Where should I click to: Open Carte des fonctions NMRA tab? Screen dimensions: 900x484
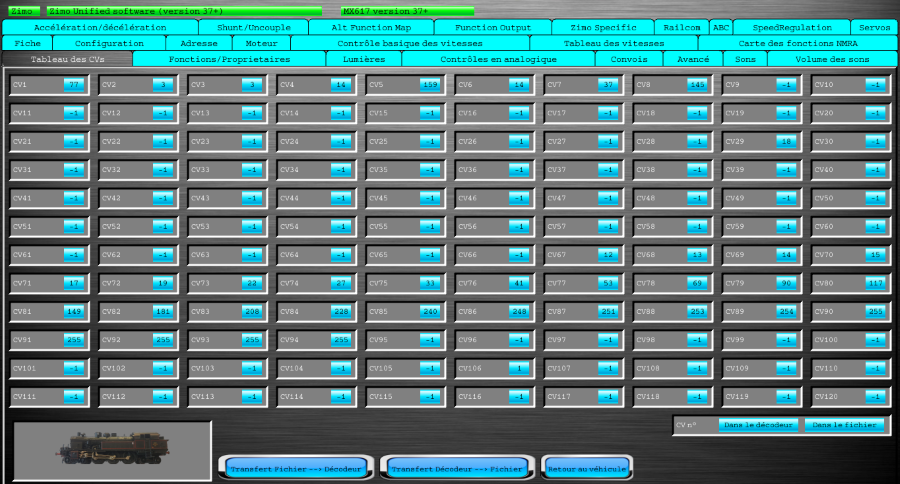798,43
